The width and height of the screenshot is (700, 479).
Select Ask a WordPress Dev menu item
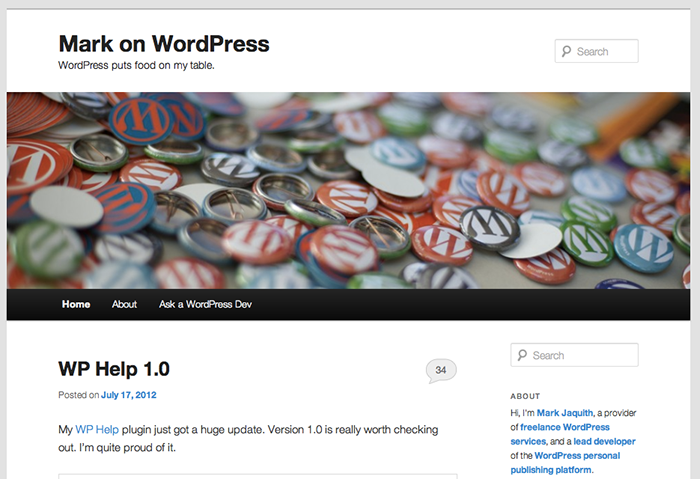(x=205, y=304)
